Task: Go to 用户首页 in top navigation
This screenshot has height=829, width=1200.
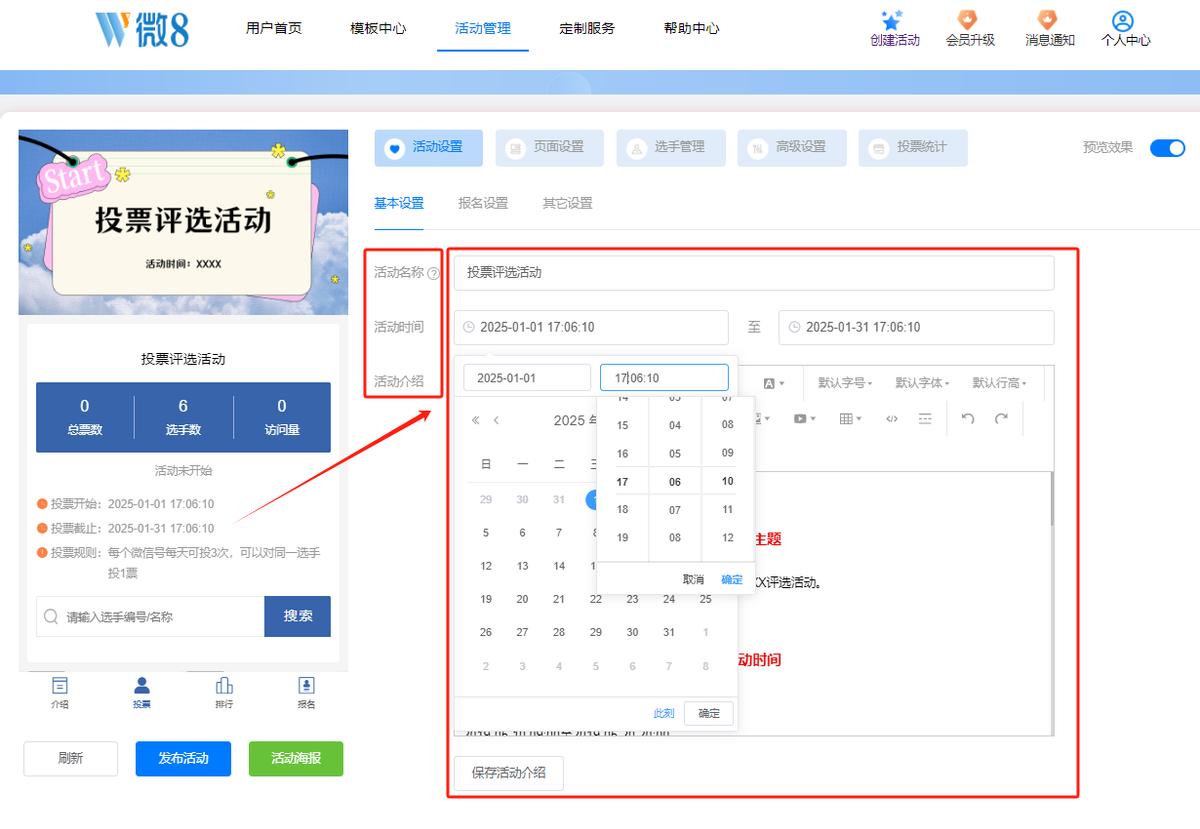Action: tap(274, 28)
